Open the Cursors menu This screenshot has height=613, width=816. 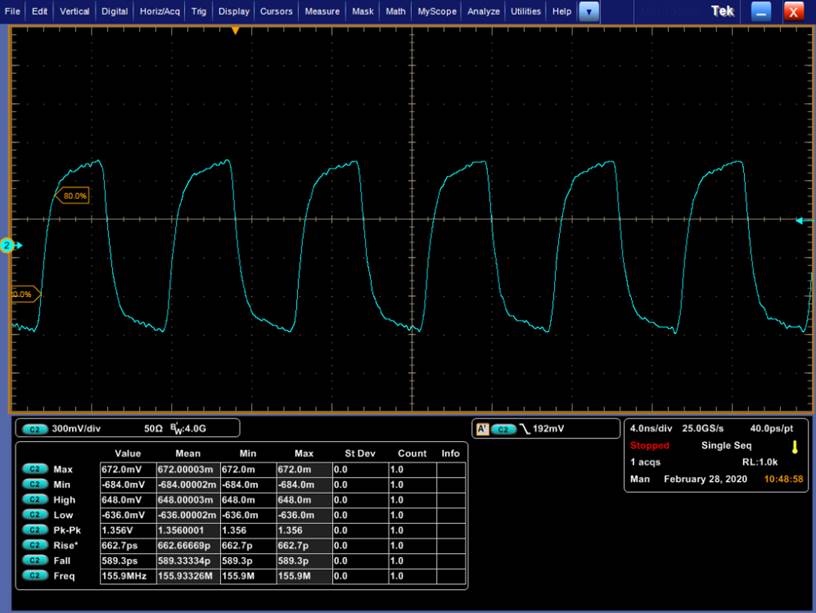pos(276,11)
